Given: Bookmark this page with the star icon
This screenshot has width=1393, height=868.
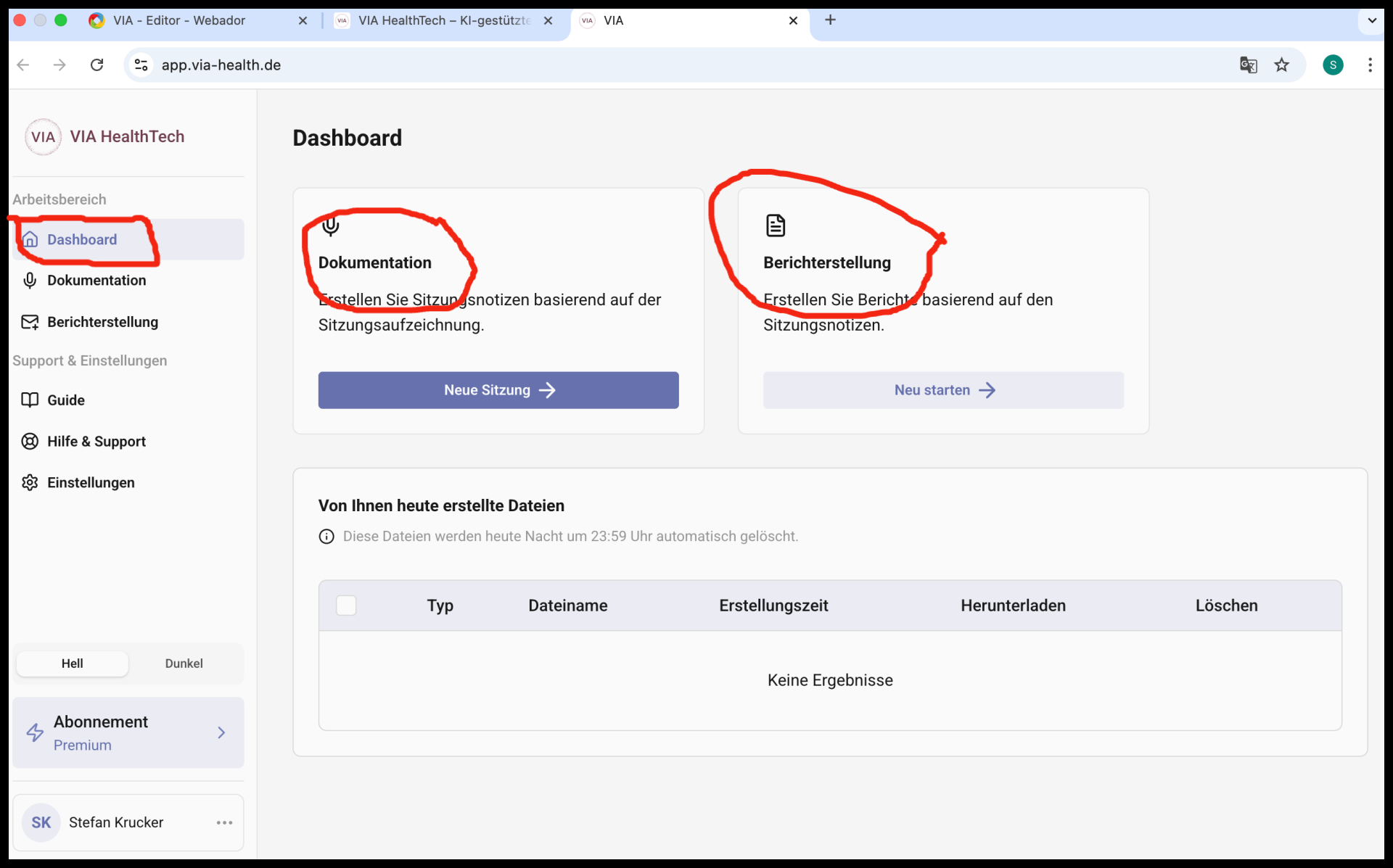Looking at the screenshot, I should pyautogui.click(x=1282, y=65).
